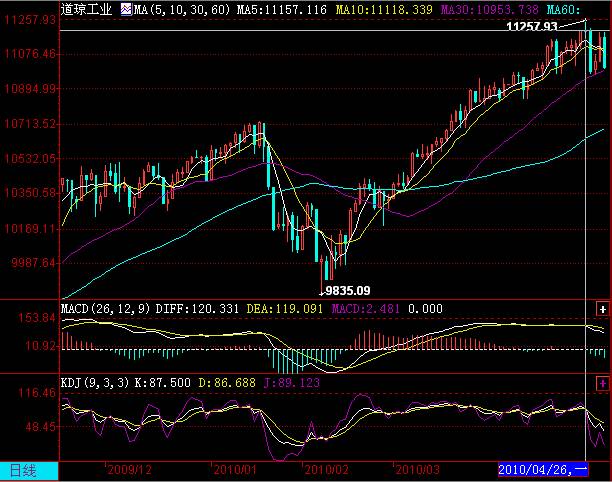Click the 道琼工业 chart title
The image size is (612, 482).
pyautogui.click(x=86, y=9)
